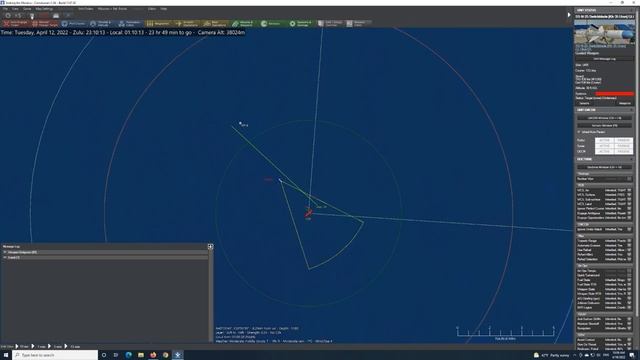Screen dimensions: 640x360
Task: Open the WCS, Submarine dropdown
Action: 629,199
